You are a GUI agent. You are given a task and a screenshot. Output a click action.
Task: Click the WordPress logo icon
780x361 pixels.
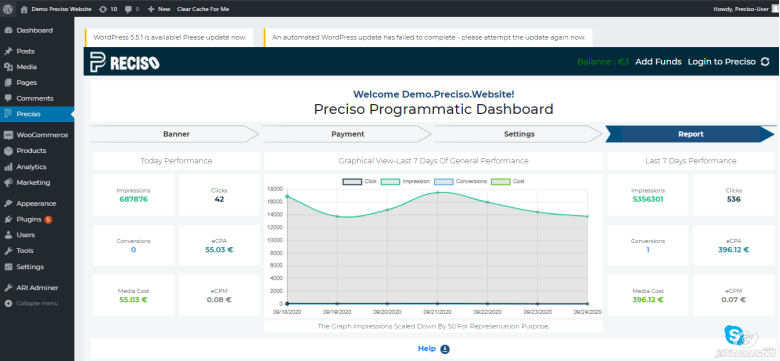click(8, 9)
